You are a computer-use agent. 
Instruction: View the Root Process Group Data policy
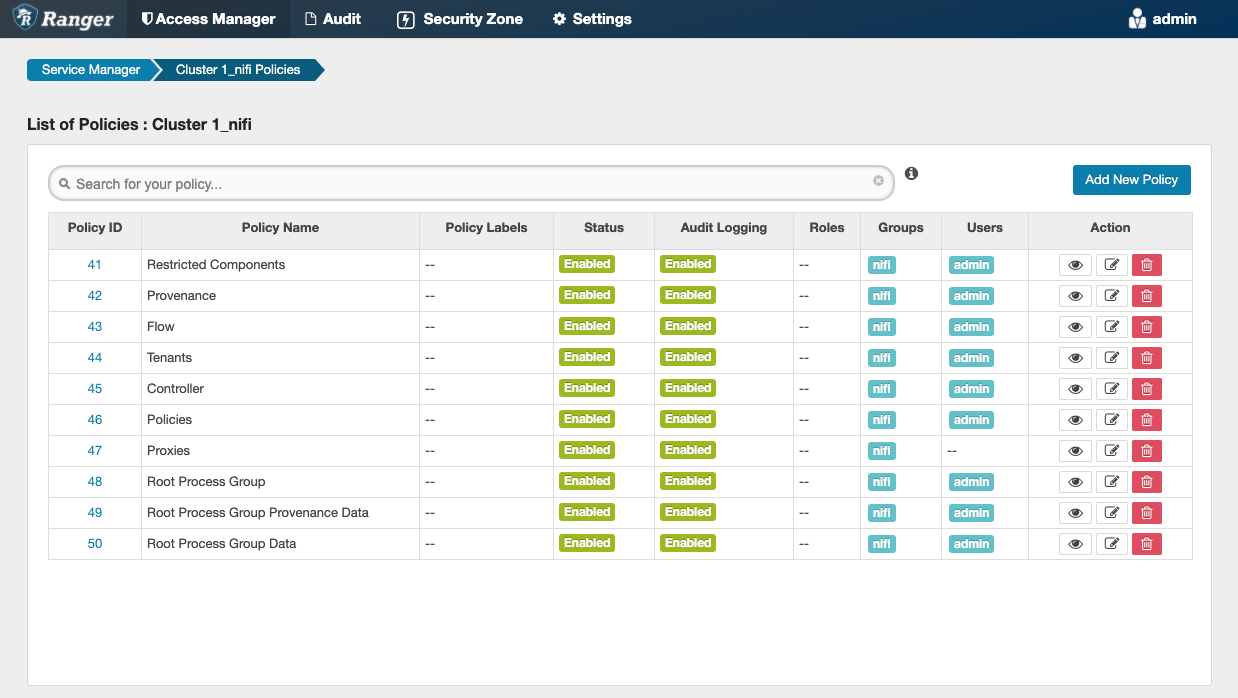tap(1075, 544)
